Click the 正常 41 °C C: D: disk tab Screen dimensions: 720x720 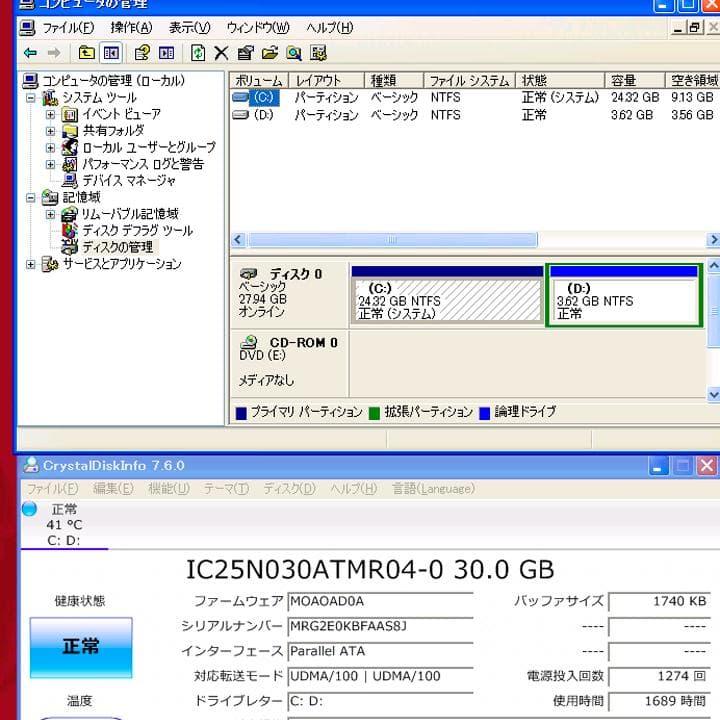[x=64, y=524]
